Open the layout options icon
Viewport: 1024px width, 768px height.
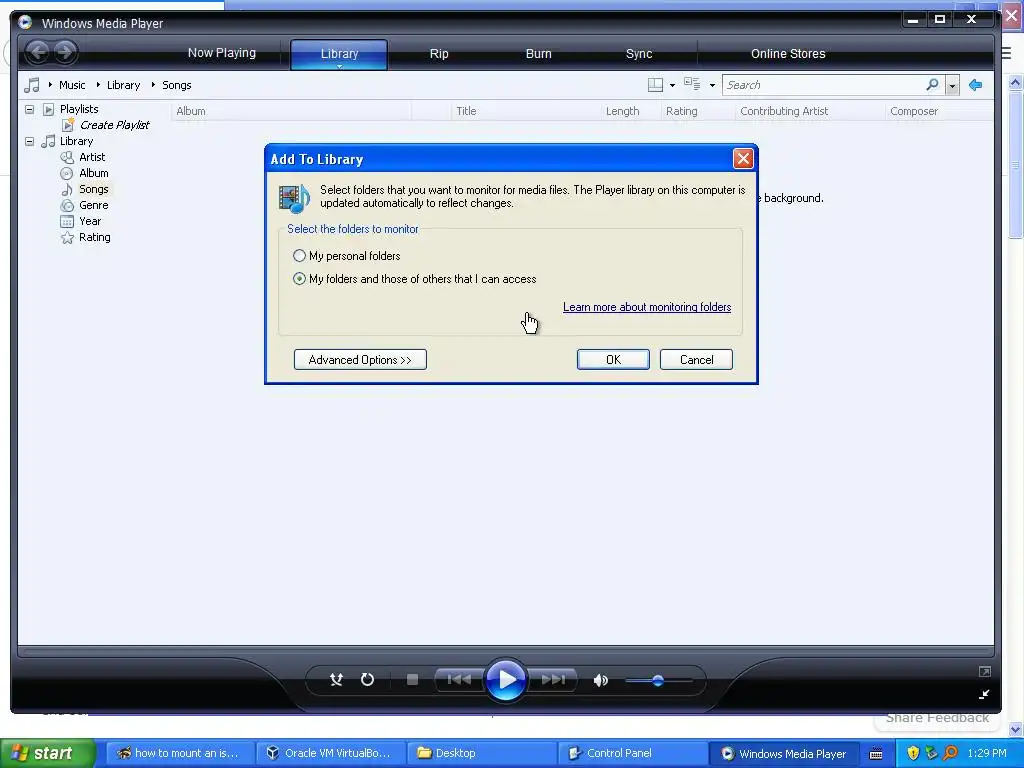click(x=655, y=85)
